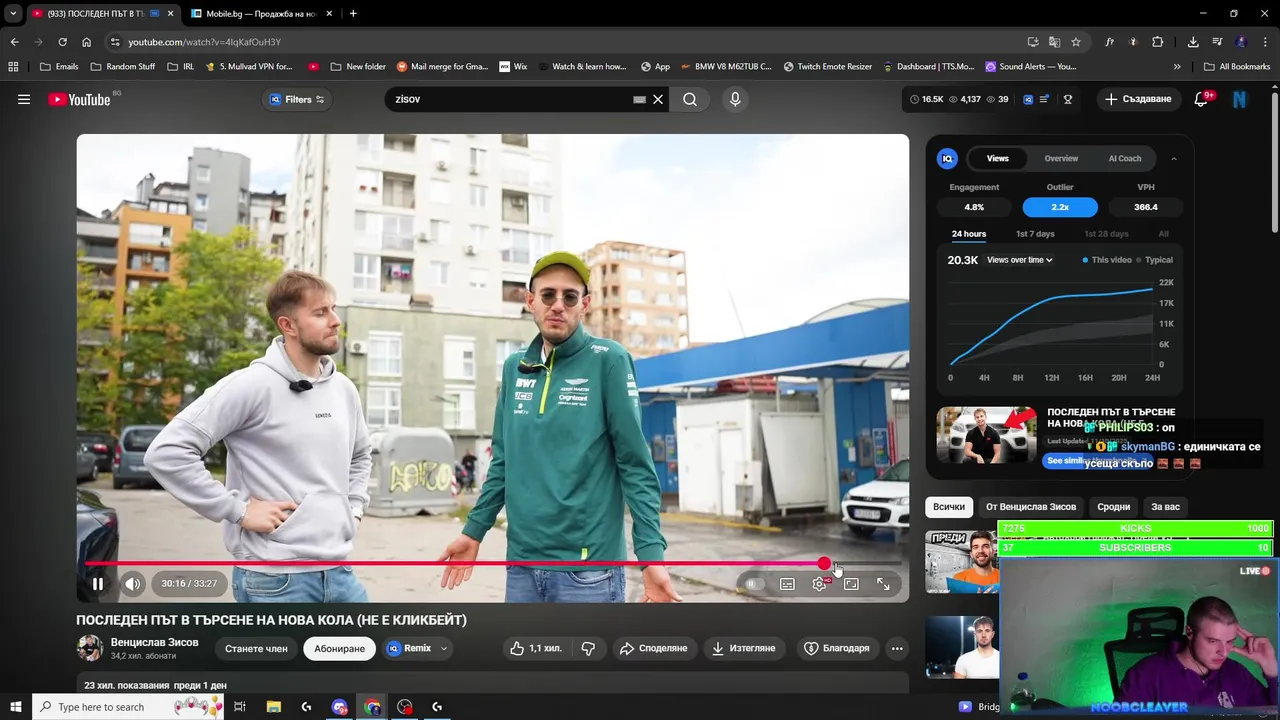
Task: Like the video (1,1 хил.)
Action: pos(535,648)
